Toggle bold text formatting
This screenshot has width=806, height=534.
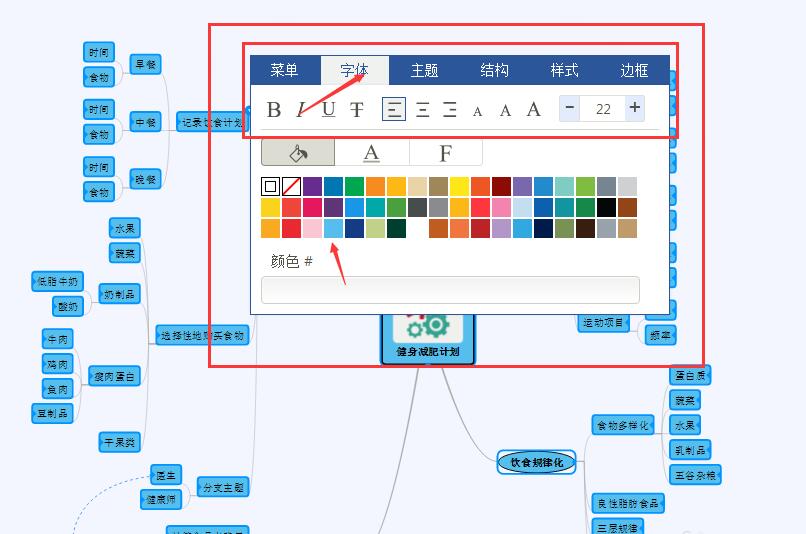(x=274, y=109)
